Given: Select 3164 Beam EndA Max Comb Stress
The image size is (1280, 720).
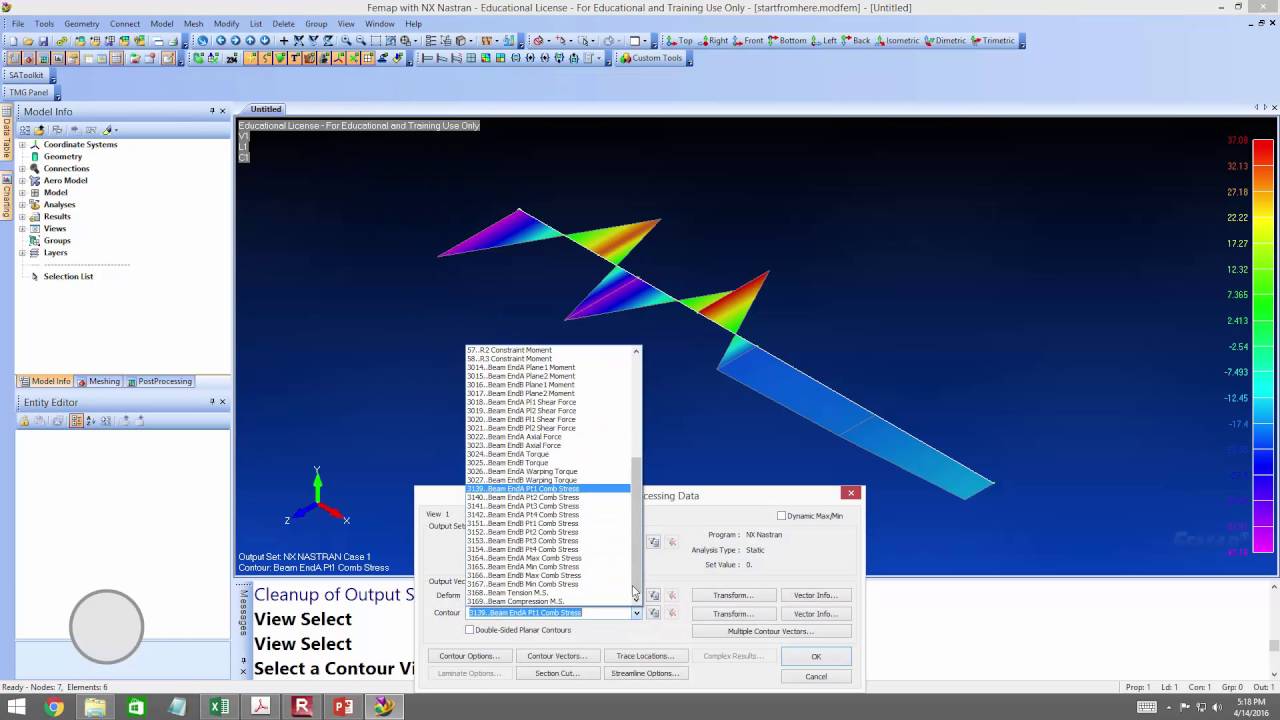Looking at the screenshot, I should [x=548, y=559].
